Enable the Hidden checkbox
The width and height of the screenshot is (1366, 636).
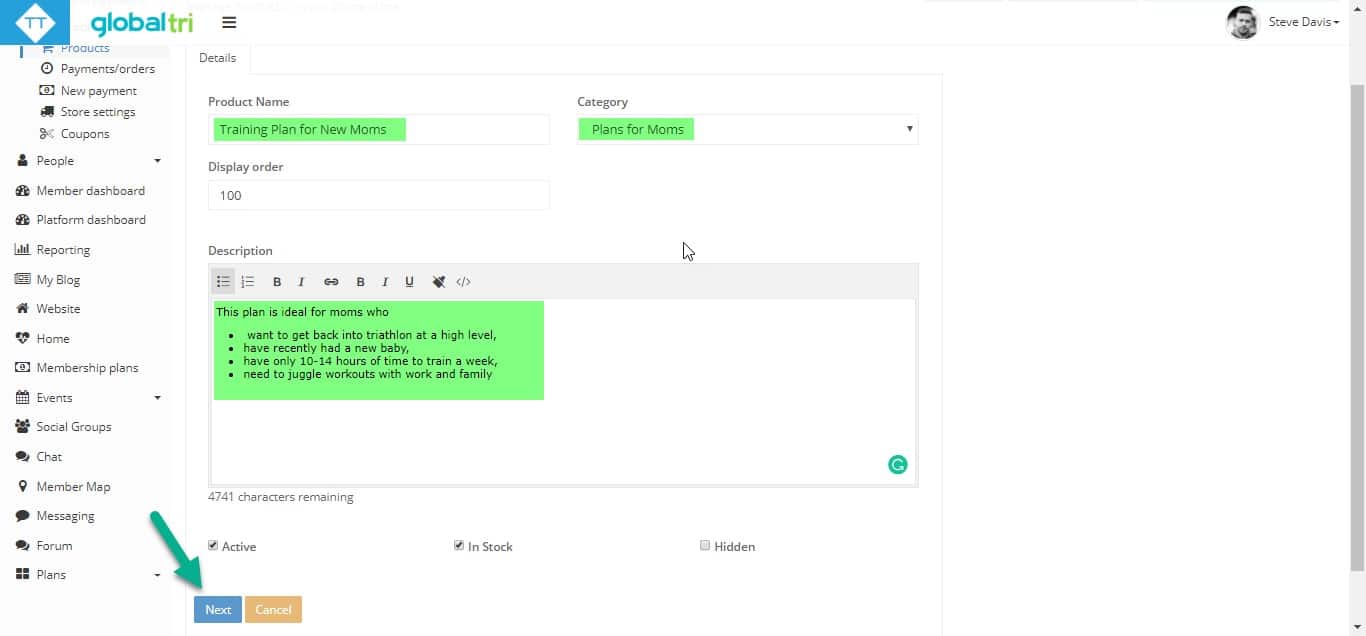click(705, 546)
